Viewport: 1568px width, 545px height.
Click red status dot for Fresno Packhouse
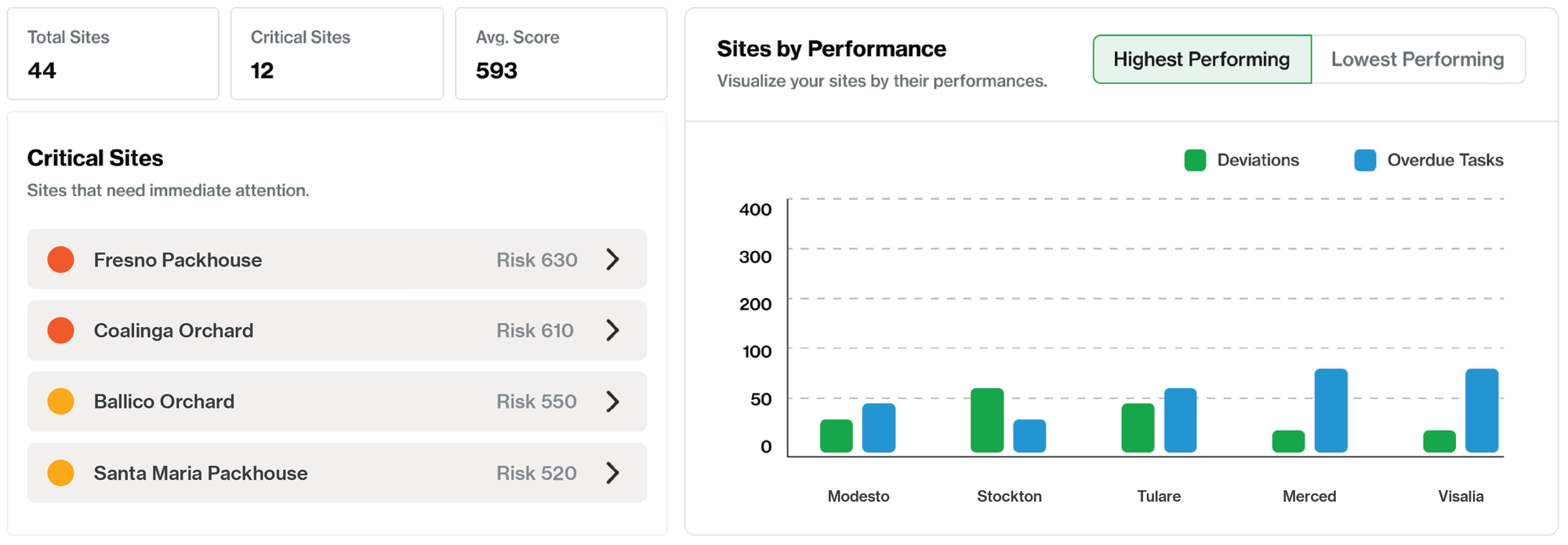tap(60, 260)
